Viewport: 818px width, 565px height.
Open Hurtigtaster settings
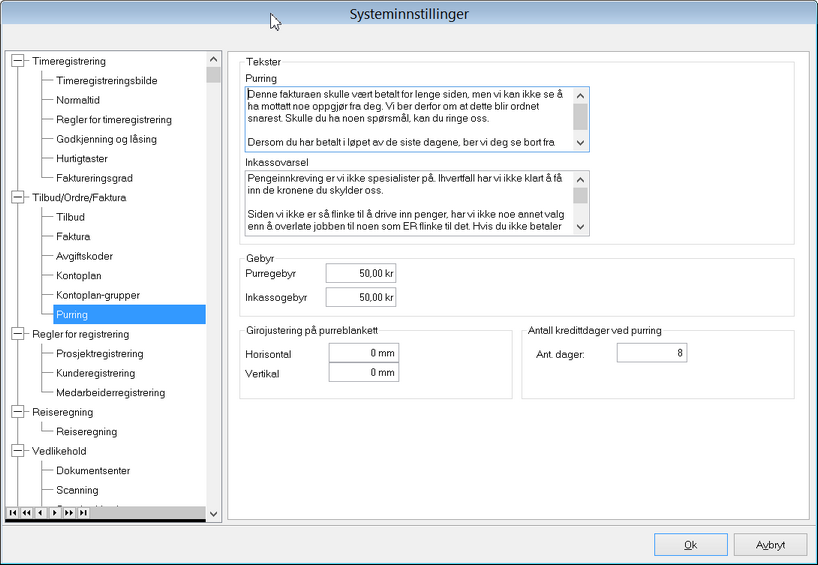82,159
